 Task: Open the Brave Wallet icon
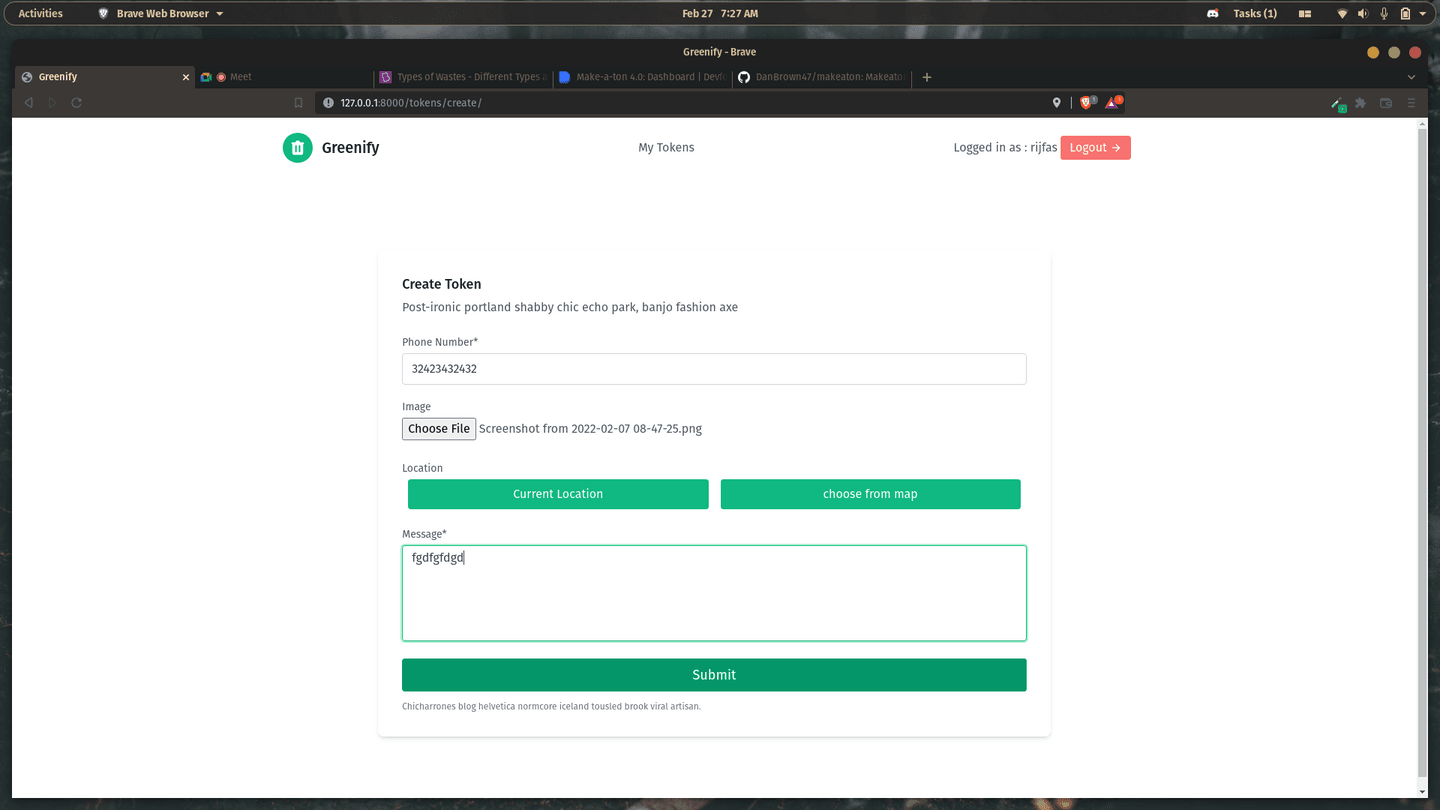tap(1386, 103)
